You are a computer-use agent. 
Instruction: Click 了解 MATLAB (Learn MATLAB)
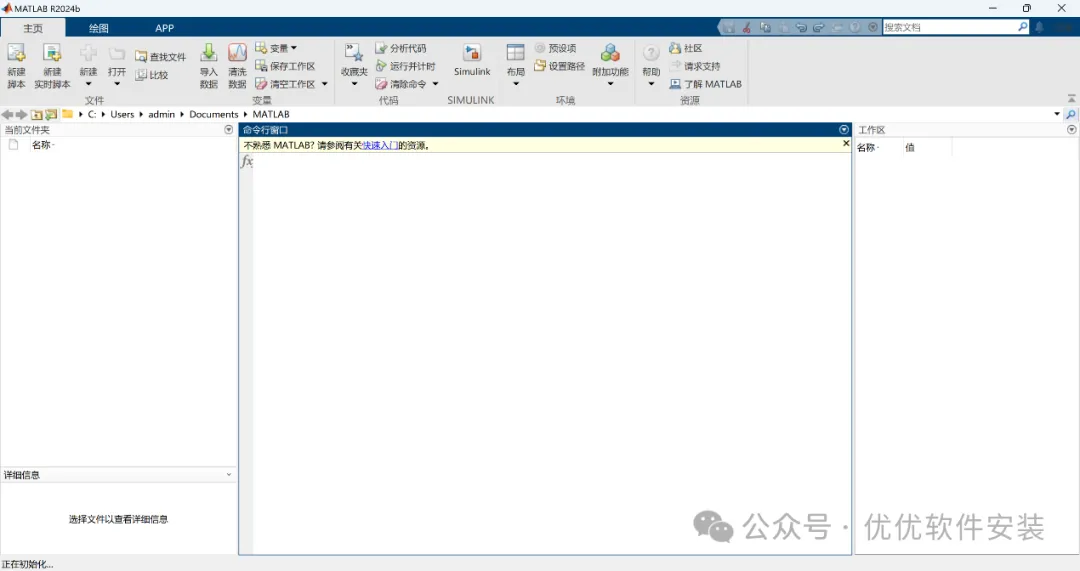point(705,84)
